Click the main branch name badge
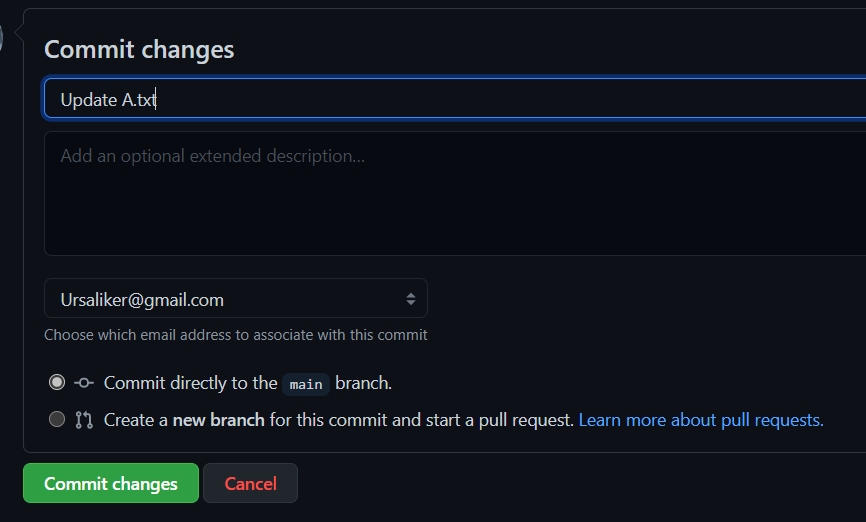866x522 pixels. (306, 384)
